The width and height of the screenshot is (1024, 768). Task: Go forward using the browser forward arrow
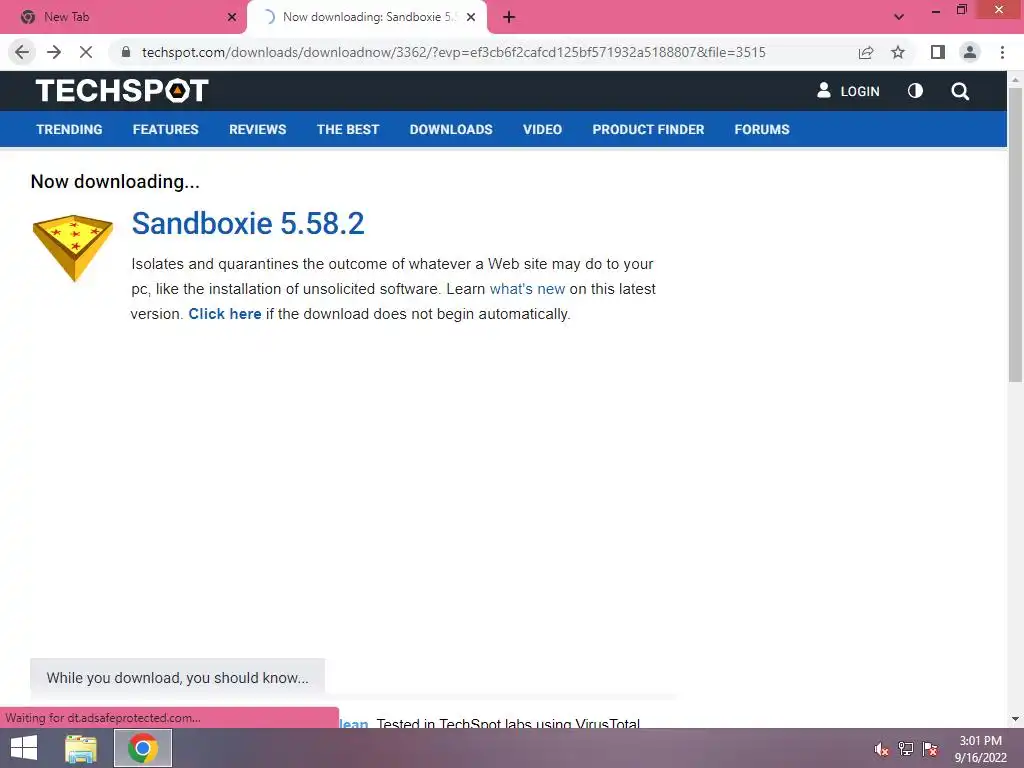coord(54,52)
